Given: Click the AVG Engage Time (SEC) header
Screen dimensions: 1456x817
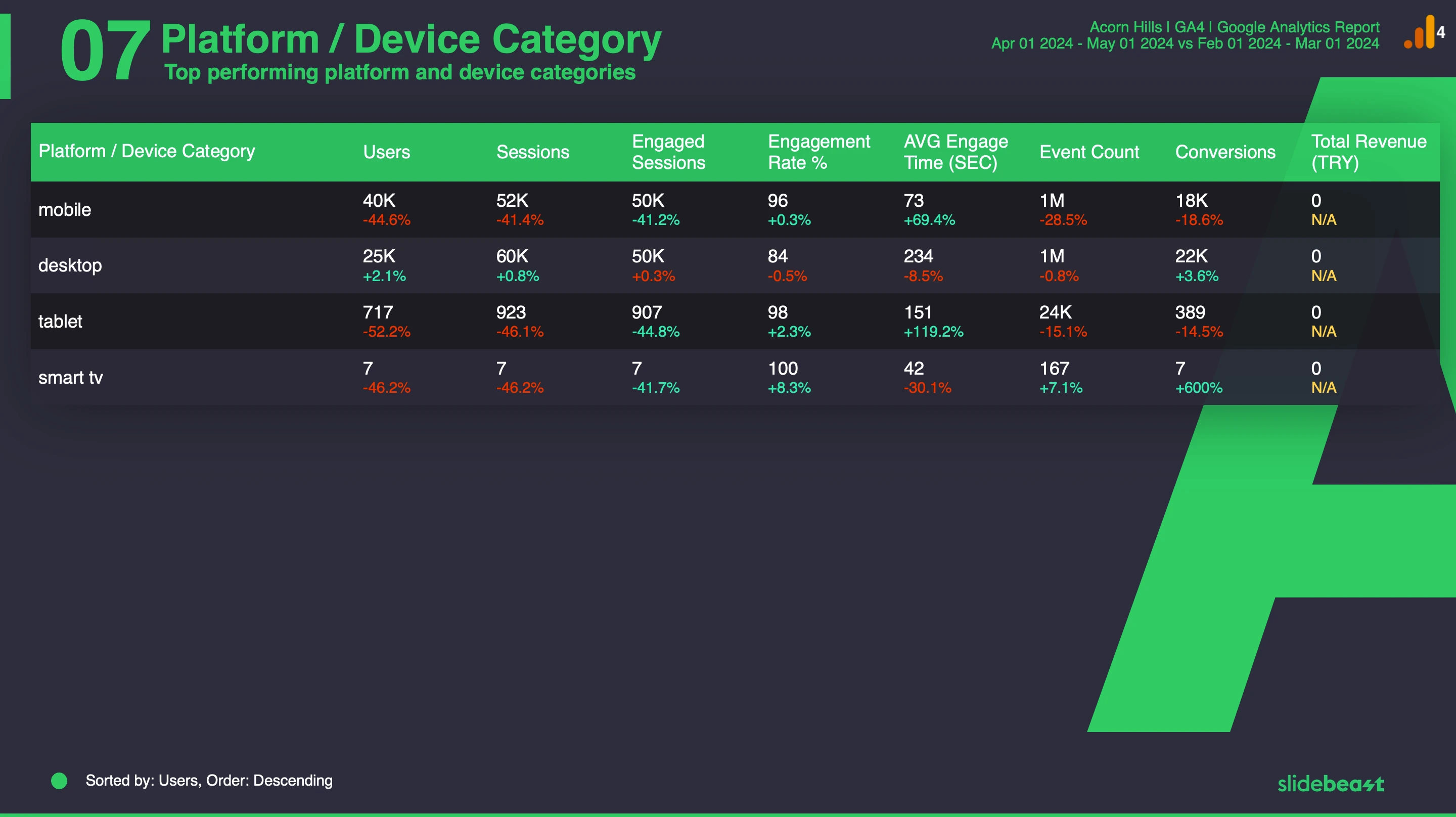Looking at the screenshot, I should click(x=956, y=152).
